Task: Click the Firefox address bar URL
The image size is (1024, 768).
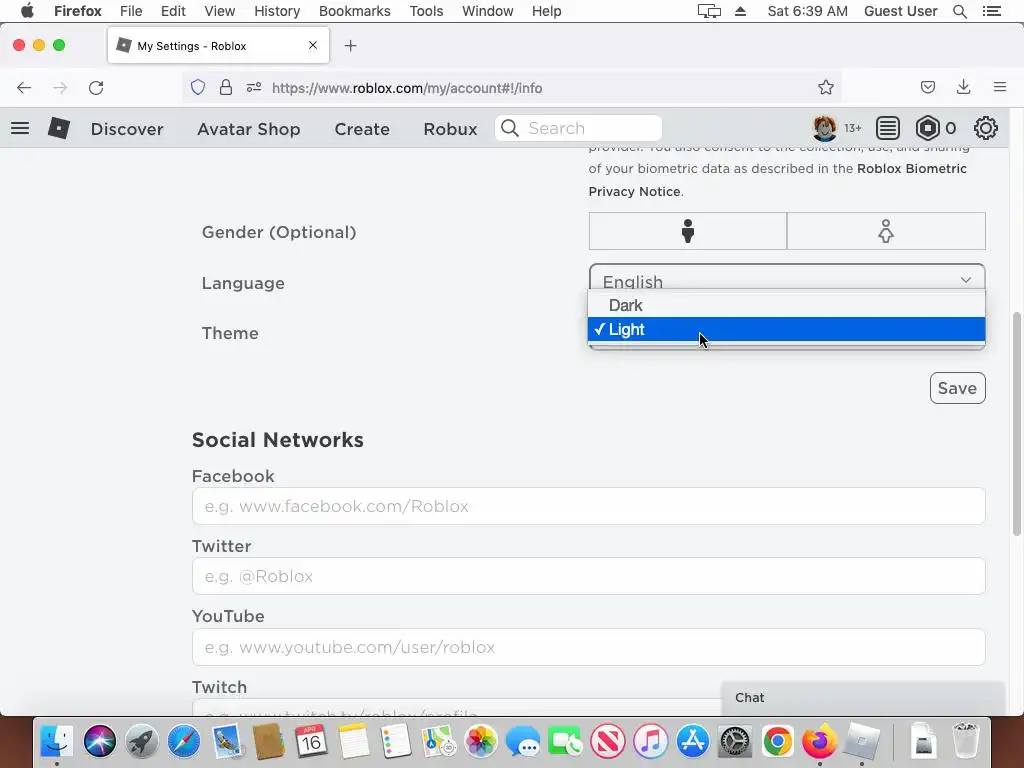Action: click(x=407, y=88)
